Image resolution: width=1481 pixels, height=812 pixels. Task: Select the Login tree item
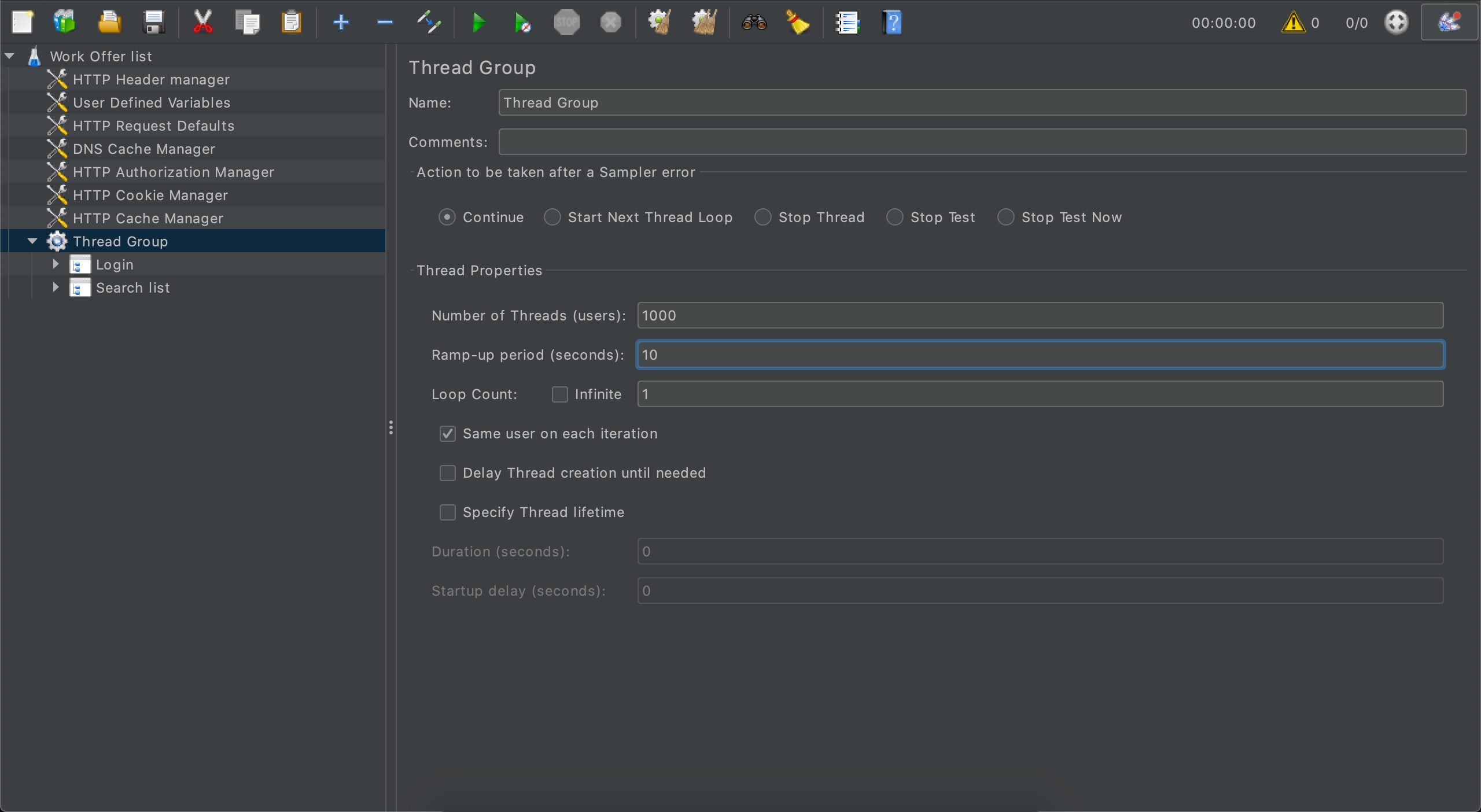click(115, 264)
